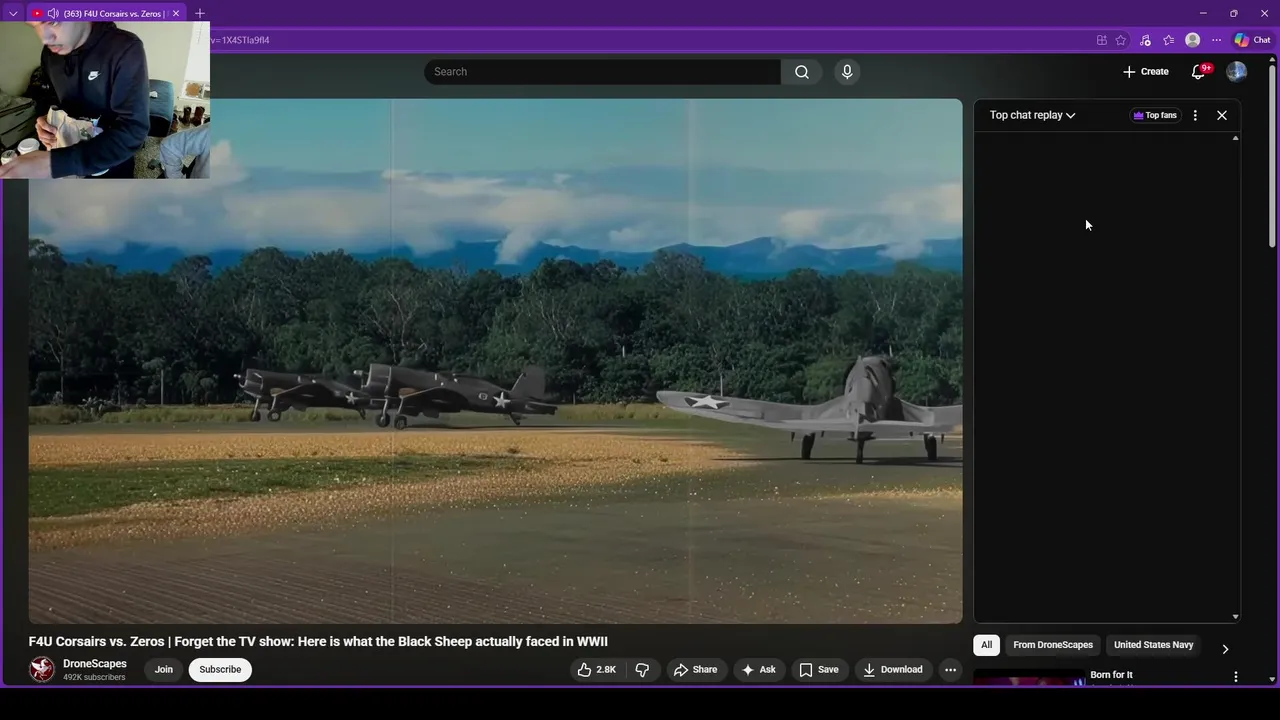This screenshot has width=1280, height=720.
Task: Open the Born for It video title
Action: (1111, 675)
